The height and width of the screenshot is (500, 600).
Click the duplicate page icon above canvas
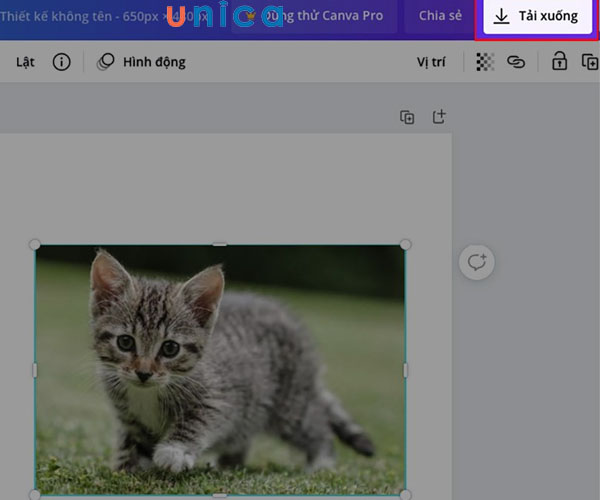click(x=407, y=117)
